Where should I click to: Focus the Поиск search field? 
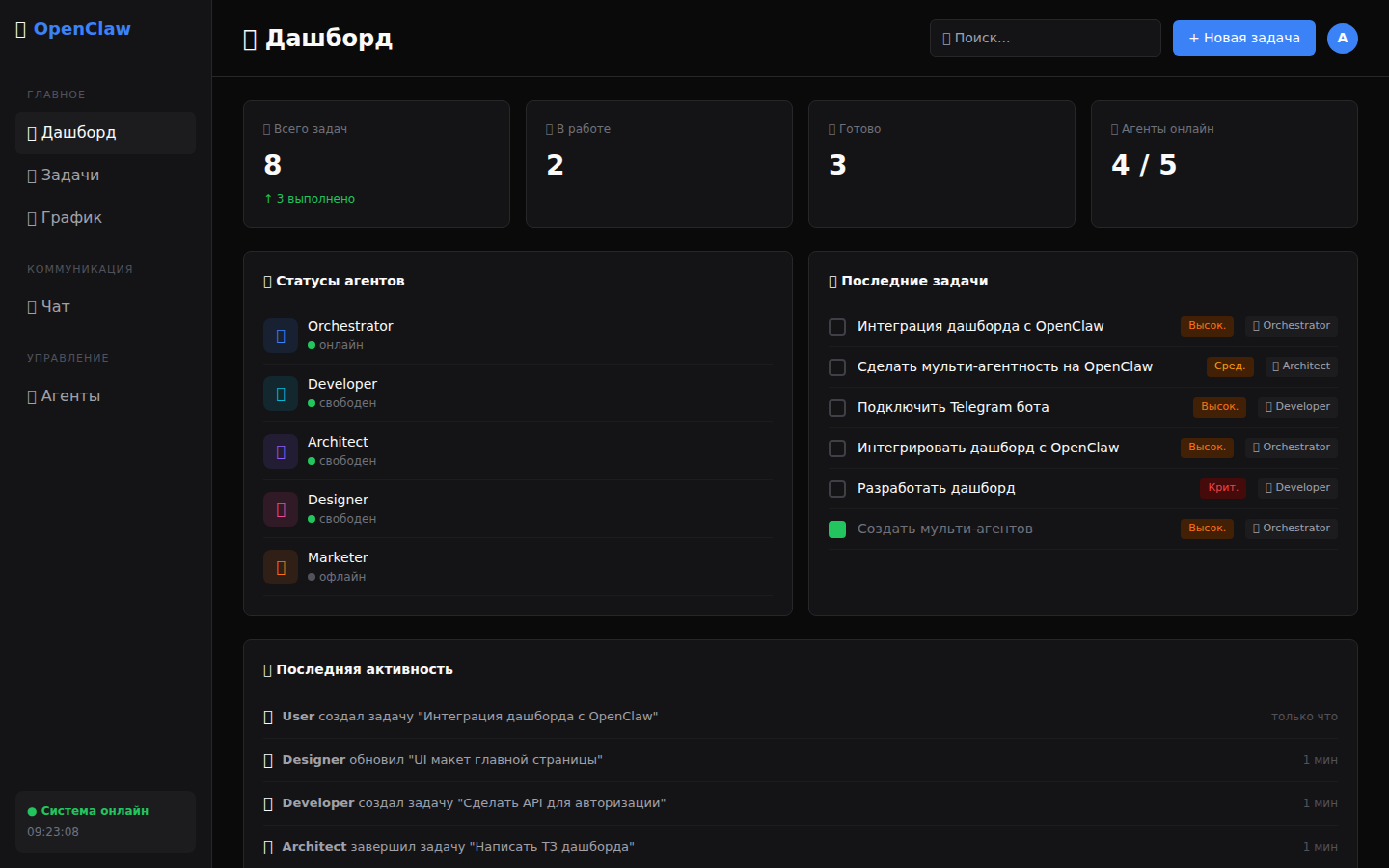pyautogui.click(x=1046, y=39)
